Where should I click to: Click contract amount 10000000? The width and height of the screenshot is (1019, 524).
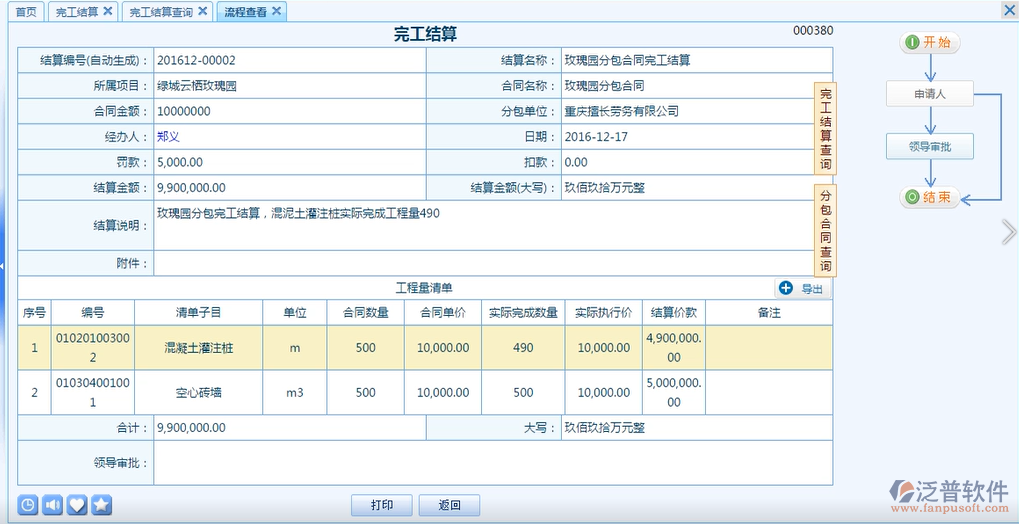[x=184, y=111]
